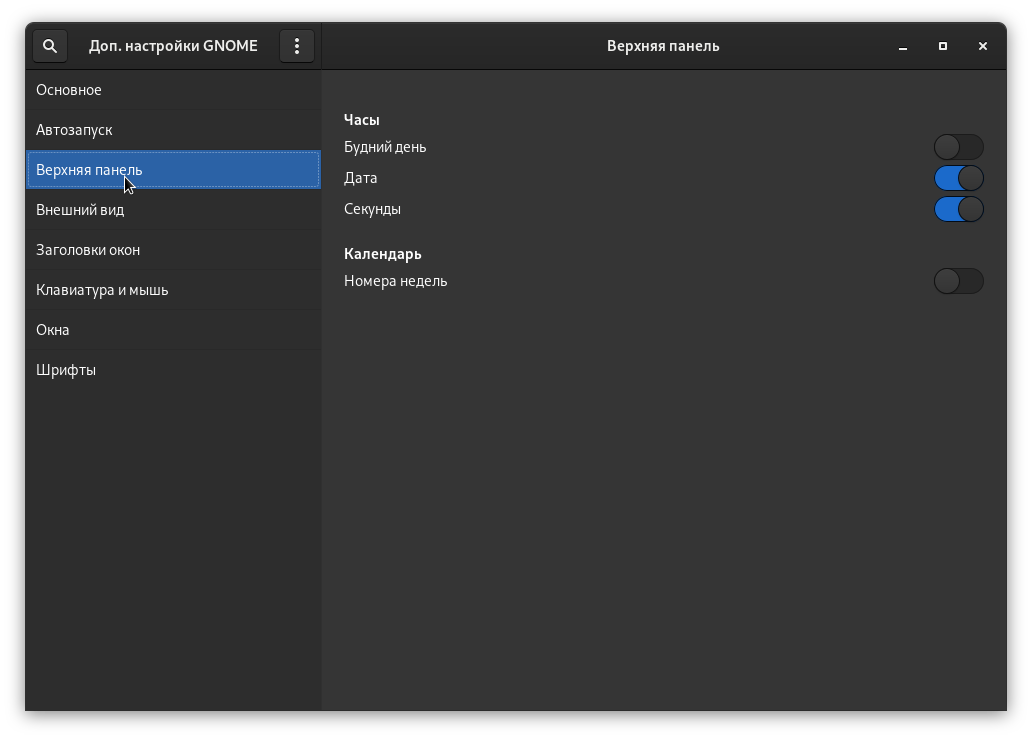The height and width of the screenshot is (739, 1032).
Task: Enable the Будний день switch
Action: [x=958, y=147]
